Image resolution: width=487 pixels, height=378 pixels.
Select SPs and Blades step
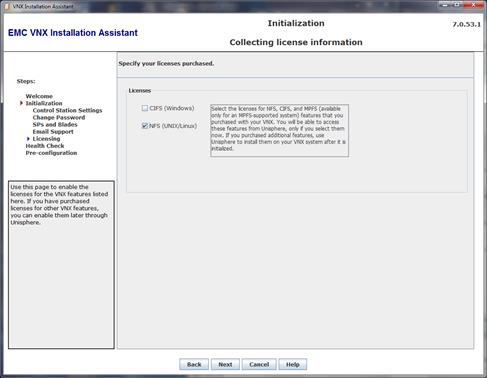55,124
